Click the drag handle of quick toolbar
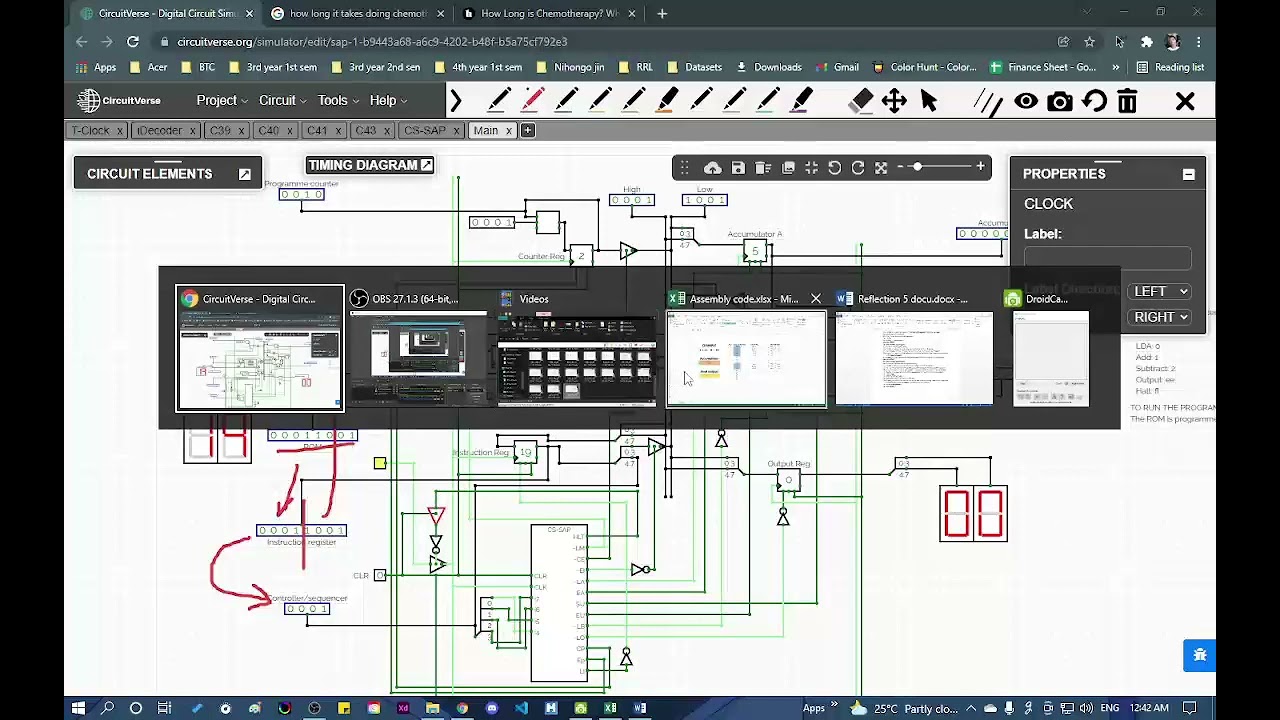This screenshot has width=1280, height=720. coord(684,168)
